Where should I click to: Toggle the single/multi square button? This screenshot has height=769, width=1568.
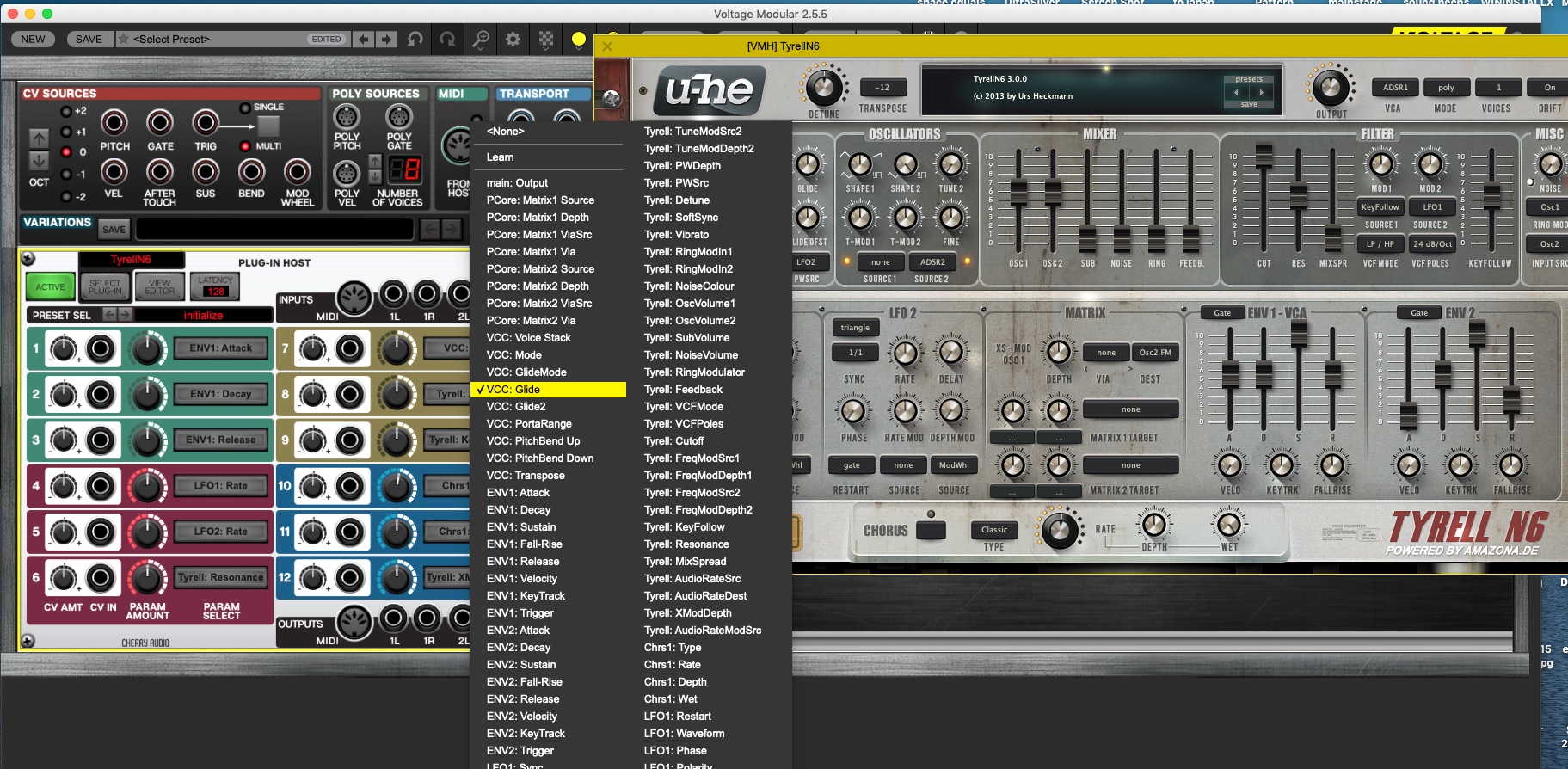pyautogui.click(x=269, y=126)
